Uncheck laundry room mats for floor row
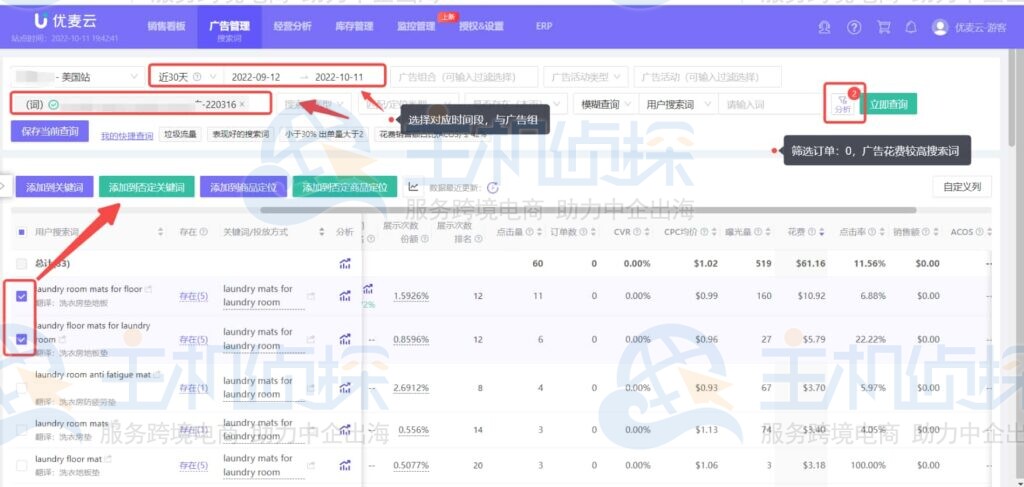 tap(22, 296)
